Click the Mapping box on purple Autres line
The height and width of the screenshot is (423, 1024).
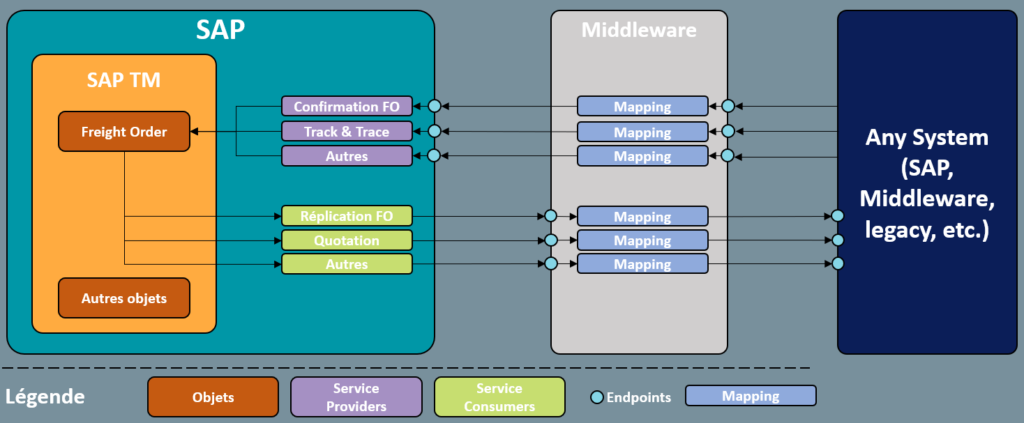pyautogui.click(x=643, y=157)
